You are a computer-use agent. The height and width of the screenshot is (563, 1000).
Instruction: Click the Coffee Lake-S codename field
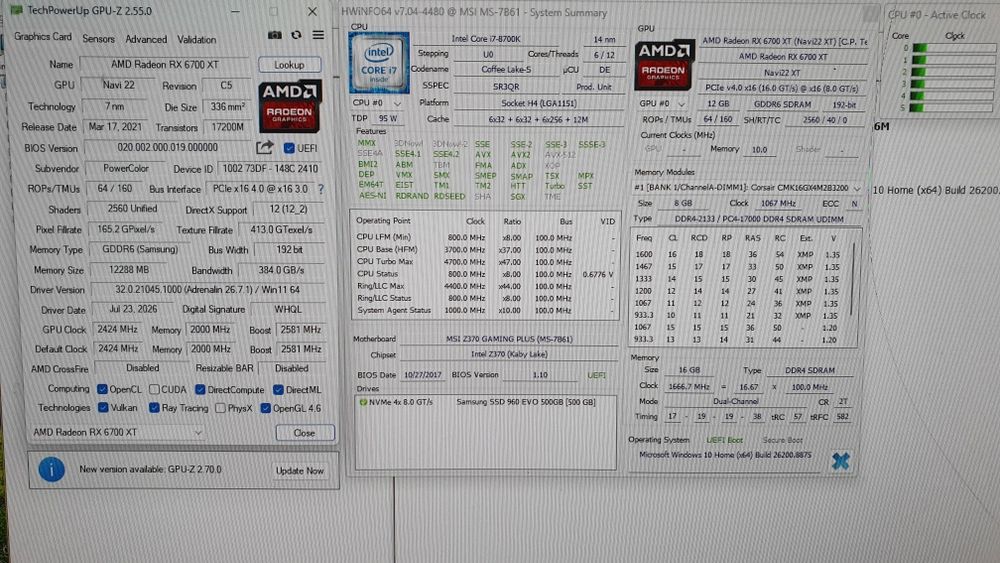click(x=506, y=69)
